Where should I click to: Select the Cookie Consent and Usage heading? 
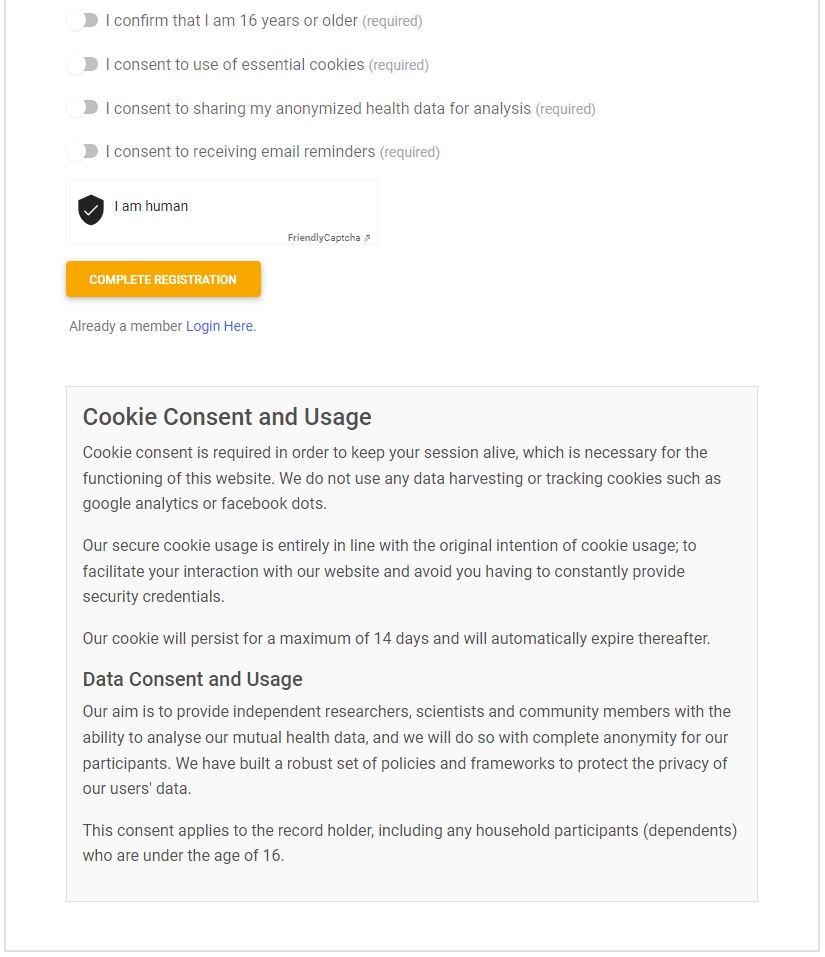click(x=227, y=417)
